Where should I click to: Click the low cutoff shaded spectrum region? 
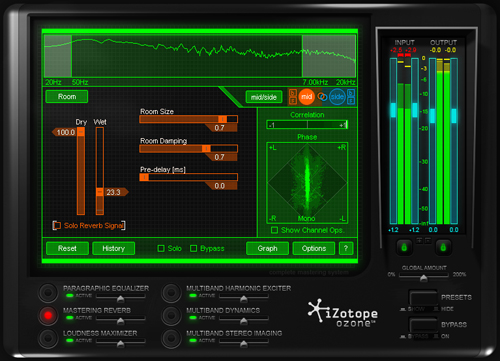tap(58, 56)
